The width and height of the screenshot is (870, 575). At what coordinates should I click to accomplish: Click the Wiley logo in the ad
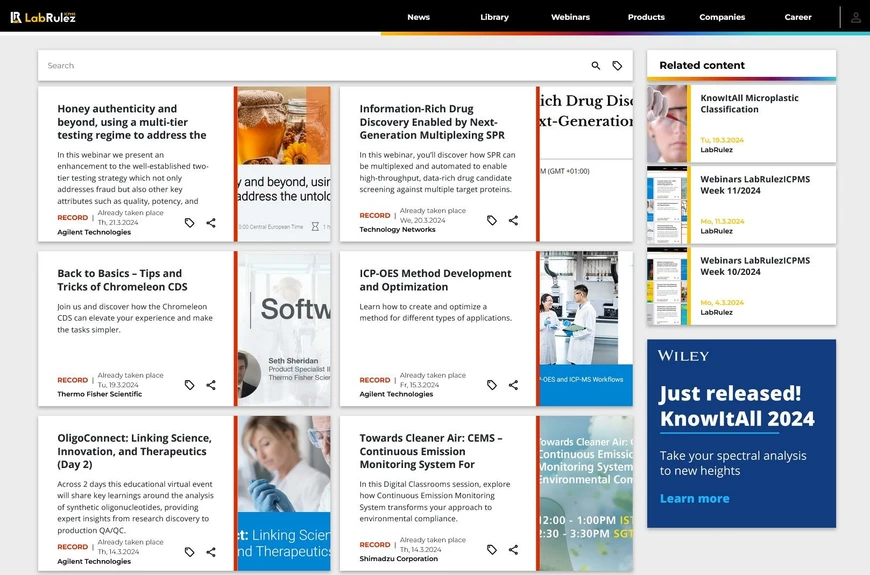[683, 356]
